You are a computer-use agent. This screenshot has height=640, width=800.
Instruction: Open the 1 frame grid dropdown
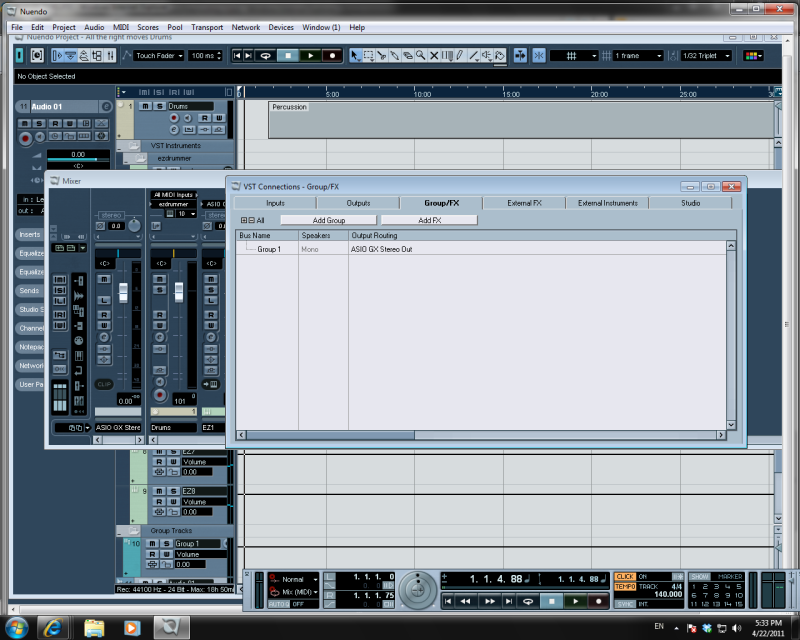(x=638, y=56)
